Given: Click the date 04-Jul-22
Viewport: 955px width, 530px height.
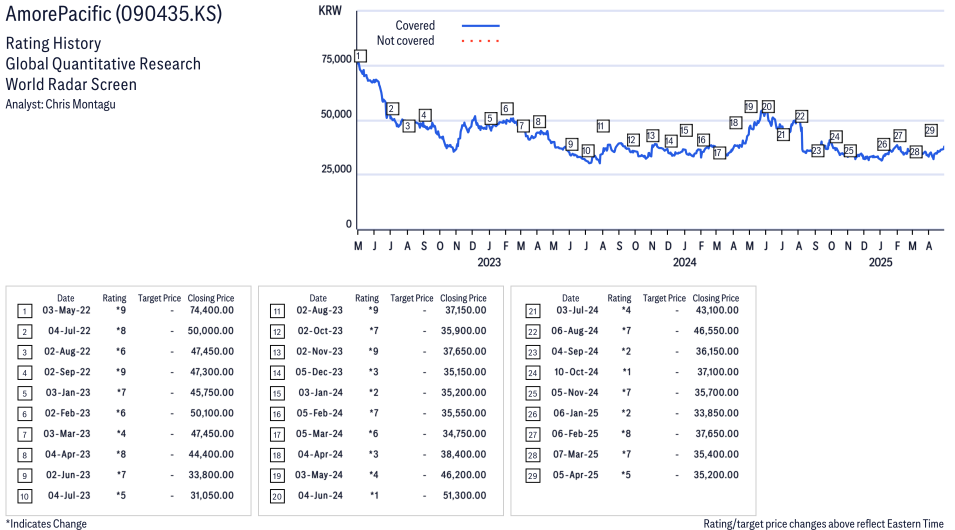Looking at the screenshot, I should click(69, 331).
